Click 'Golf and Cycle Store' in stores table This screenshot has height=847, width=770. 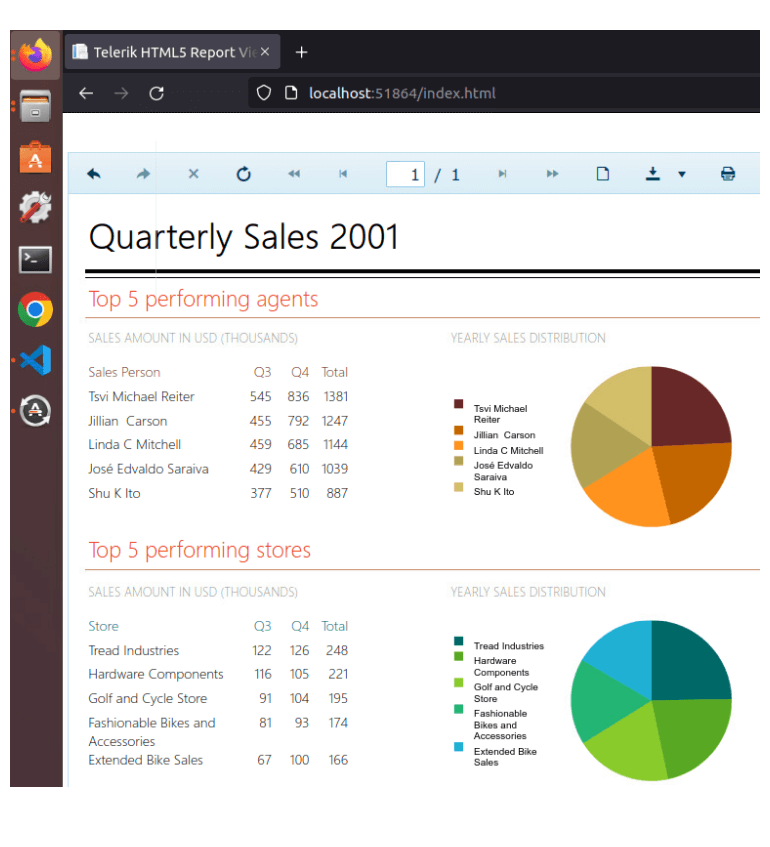148,698
